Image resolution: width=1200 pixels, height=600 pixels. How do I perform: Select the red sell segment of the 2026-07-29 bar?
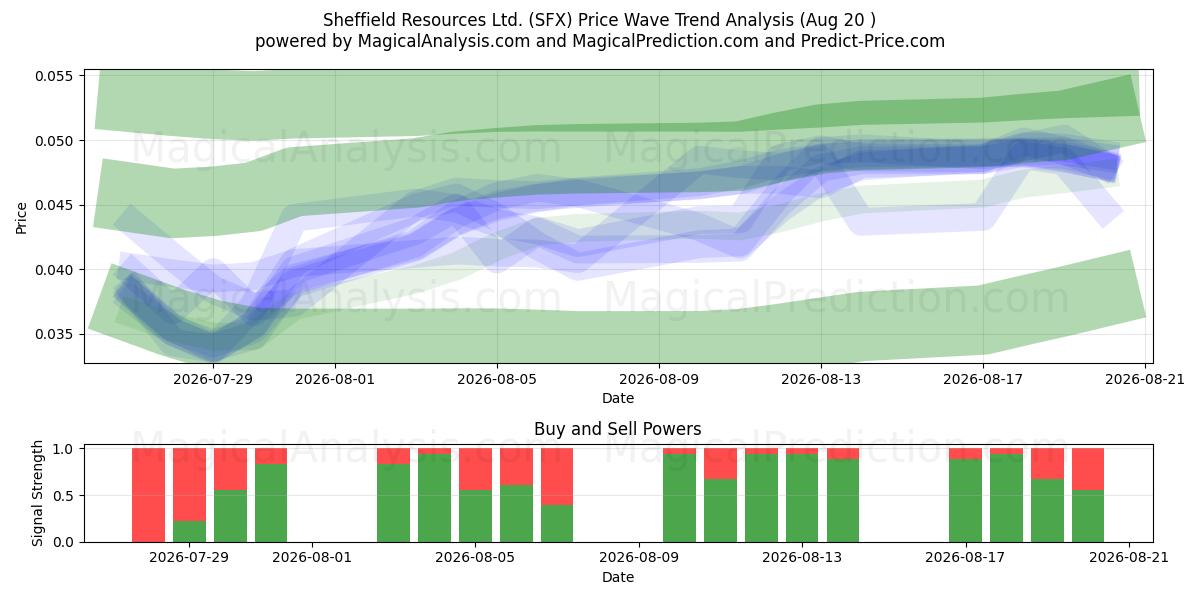(189, 485)
